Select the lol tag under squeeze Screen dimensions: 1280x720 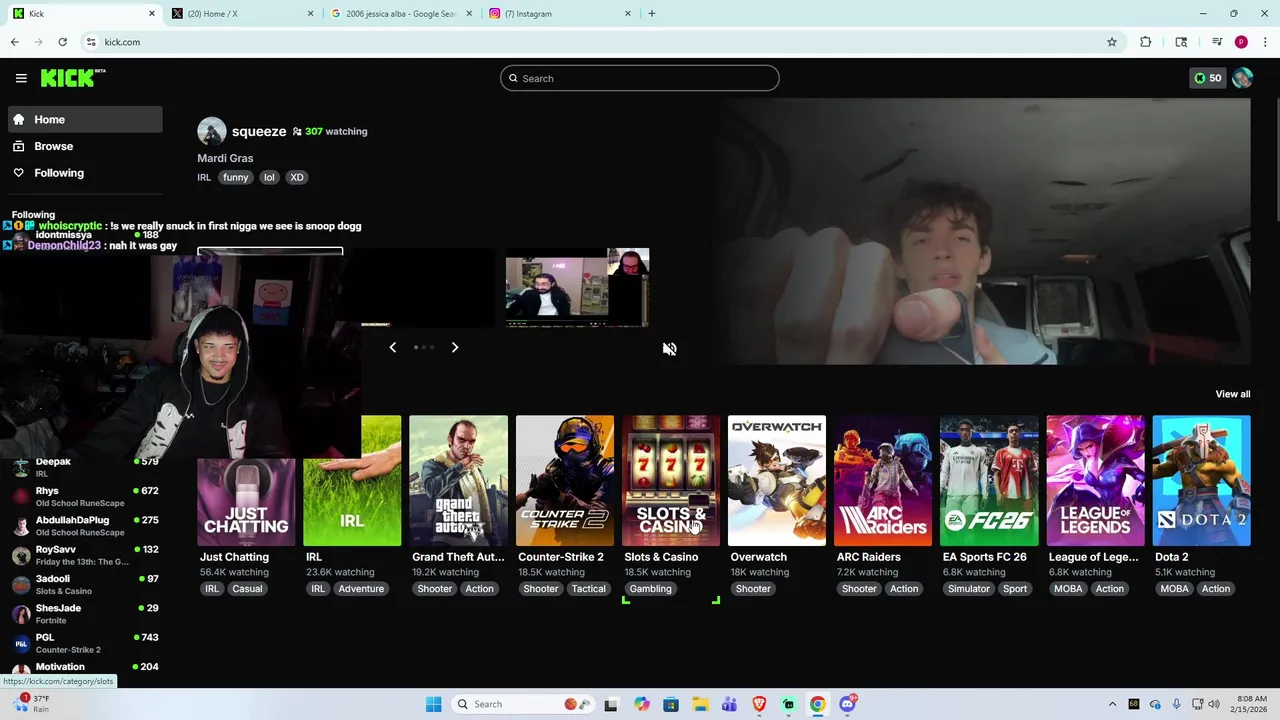click(269, 177)
